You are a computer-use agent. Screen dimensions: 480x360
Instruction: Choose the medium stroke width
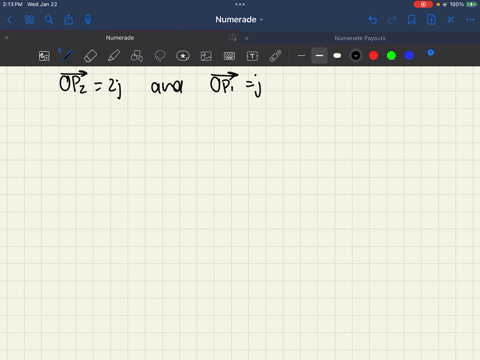(319, 56)
